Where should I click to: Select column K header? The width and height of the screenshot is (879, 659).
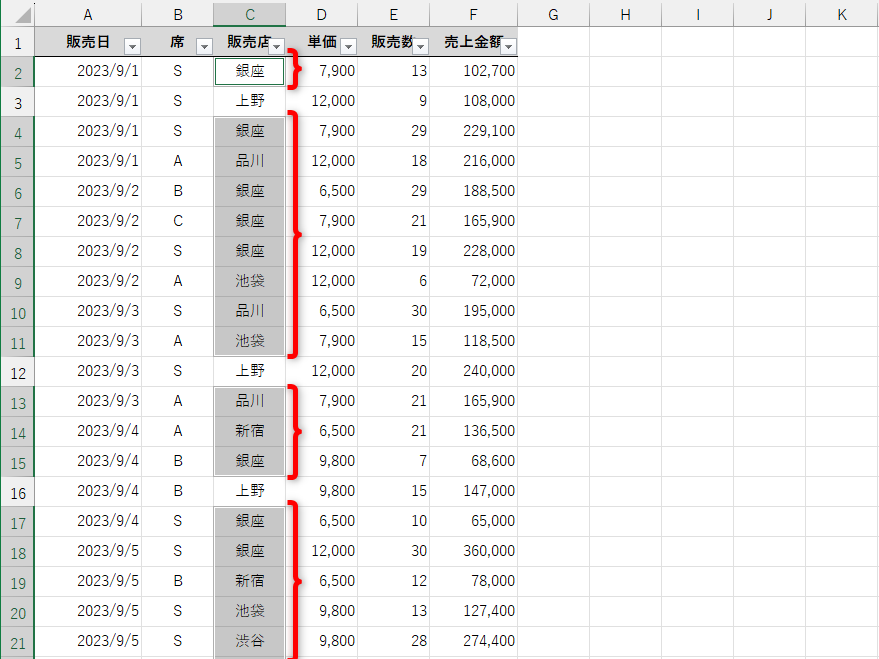(x=842, y=15)
